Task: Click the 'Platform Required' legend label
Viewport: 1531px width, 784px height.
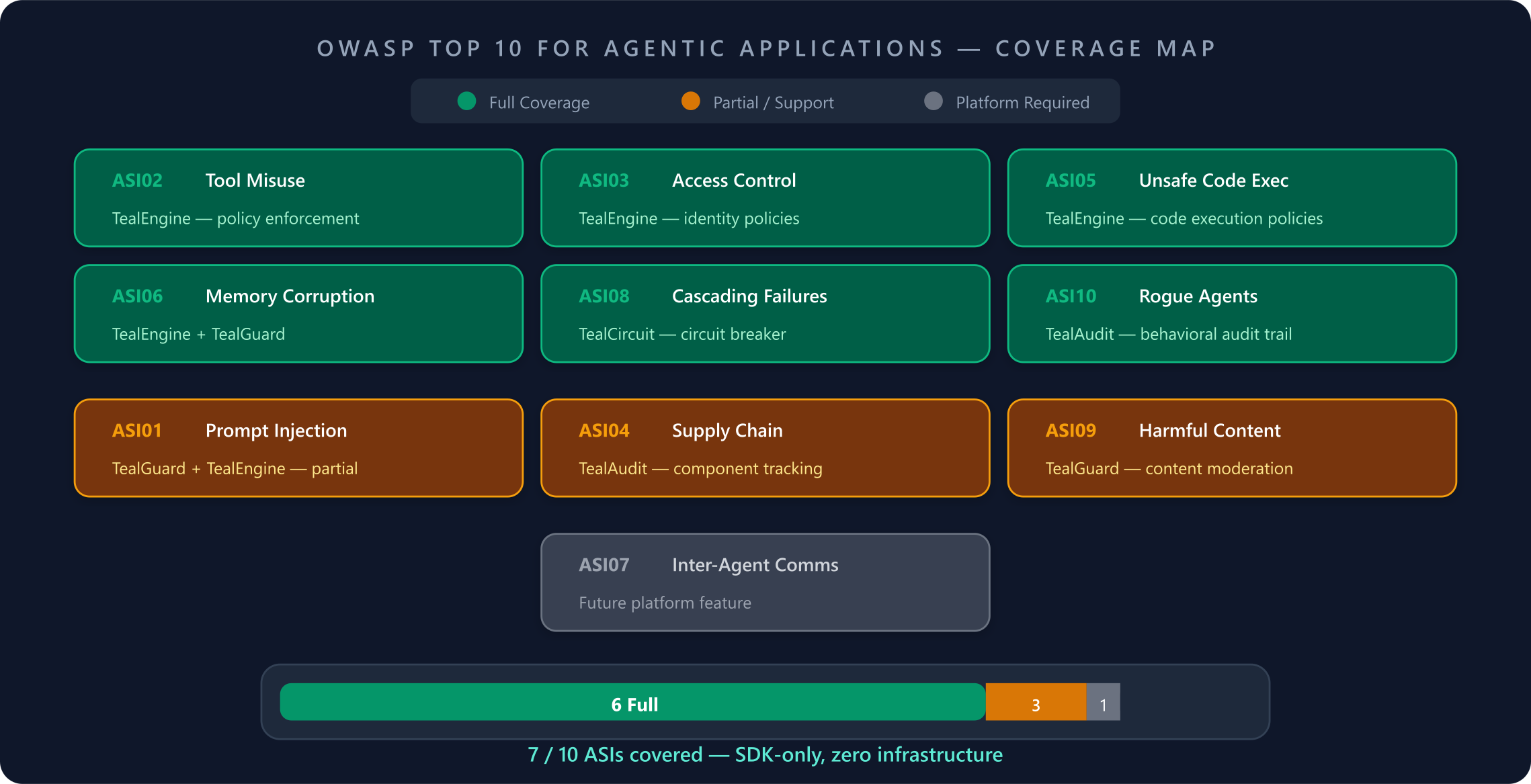Action: (x=1022, y=103)
